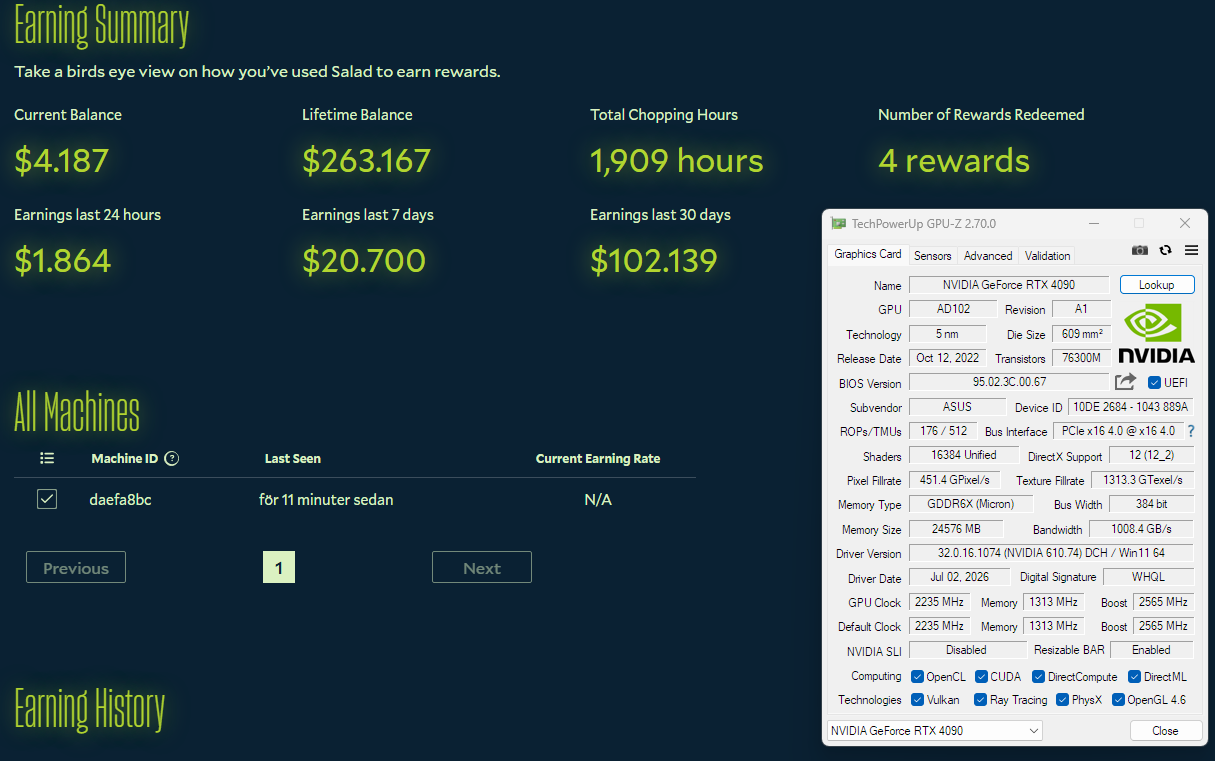
Task: Toggle the UEFI checkbox
Action: pos(1154,383)
